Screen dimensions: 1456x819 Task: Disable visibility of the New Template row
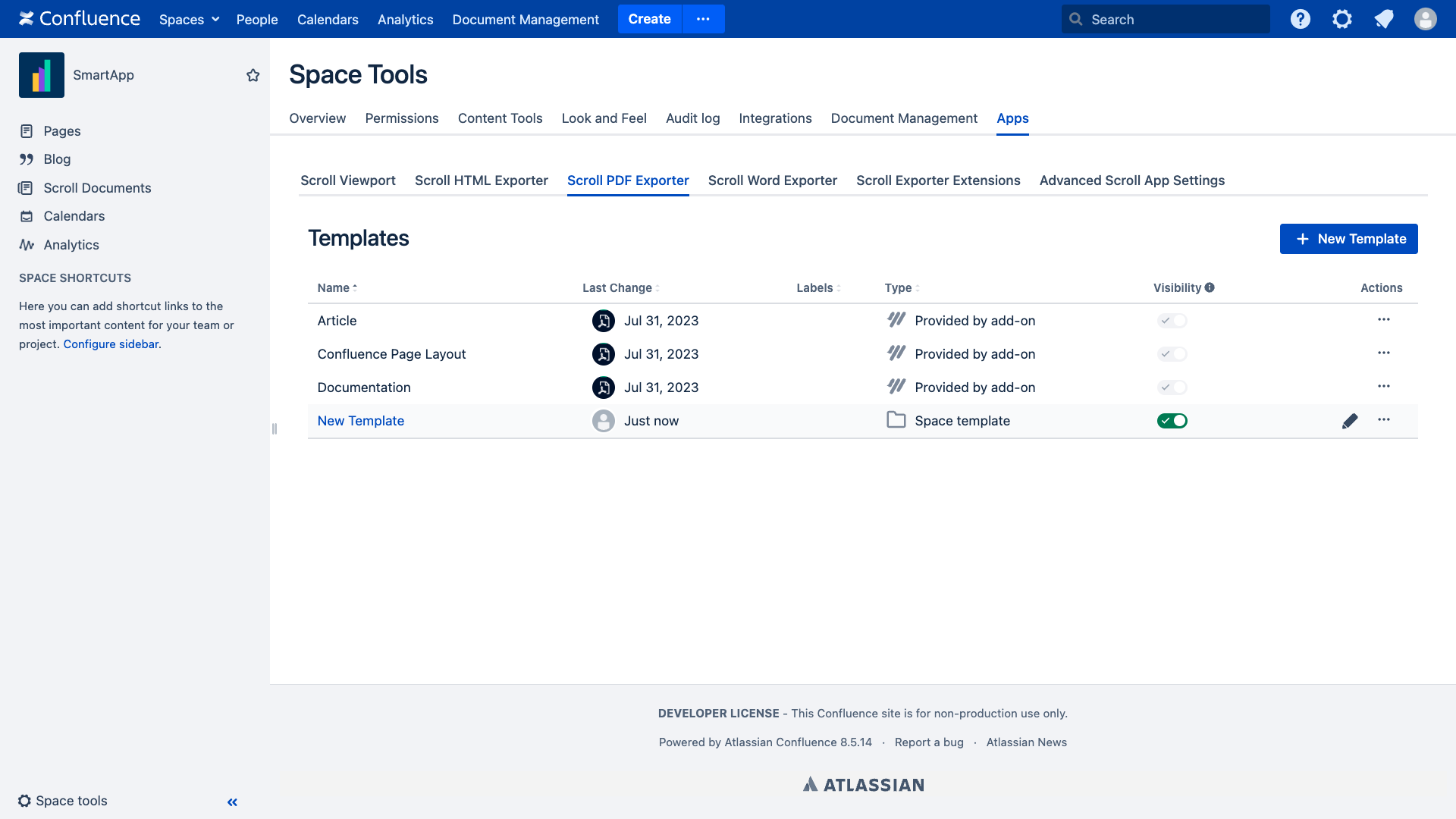(1172, 421)
